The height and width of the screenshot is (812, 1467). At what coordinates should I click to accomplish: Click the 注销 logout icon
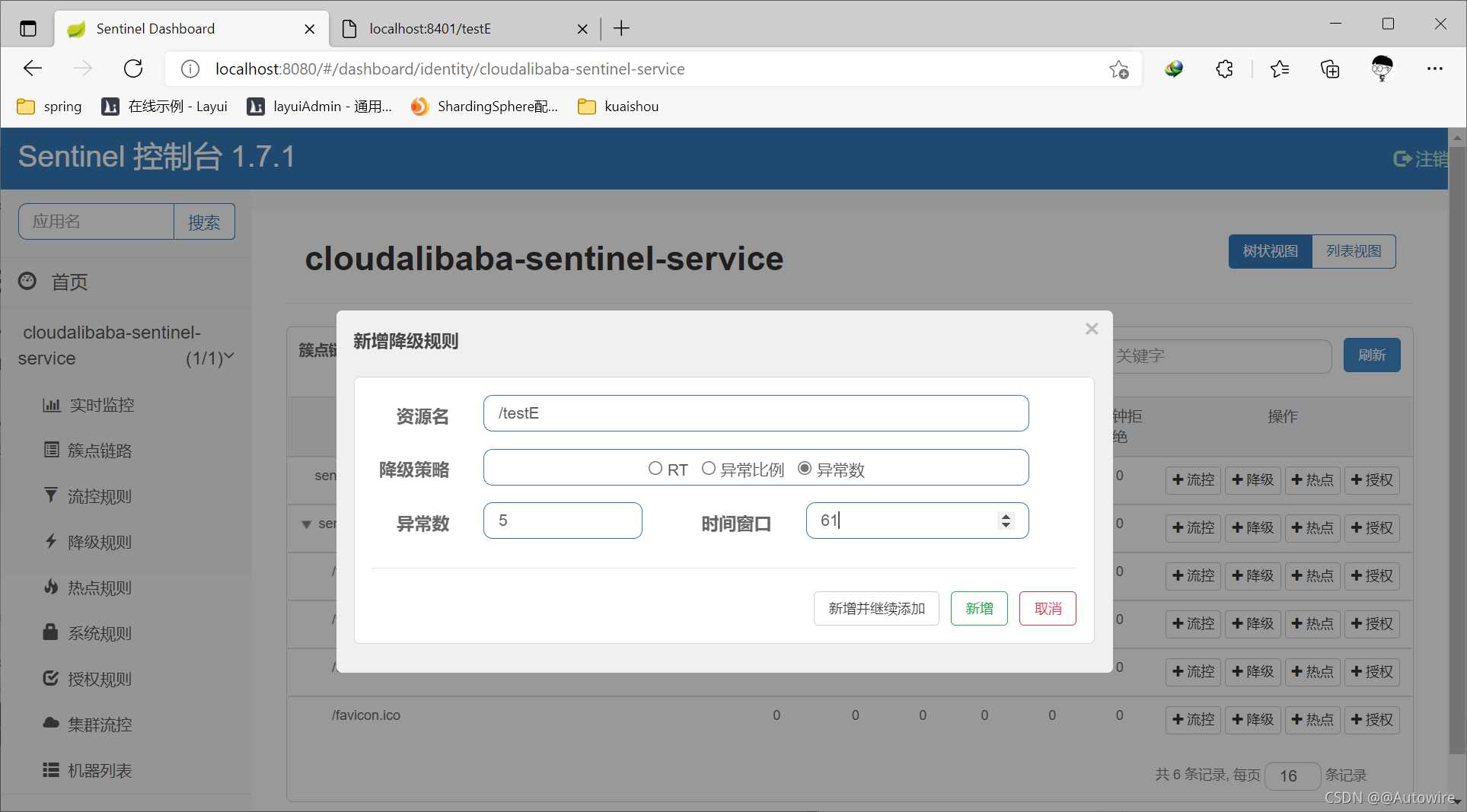[x=1402, y=158]
